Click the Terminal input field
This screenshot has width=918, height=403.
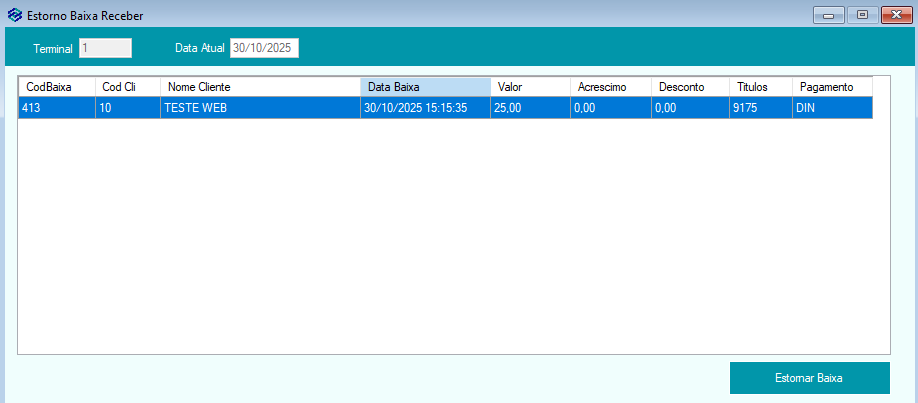(x=105, y=48)
